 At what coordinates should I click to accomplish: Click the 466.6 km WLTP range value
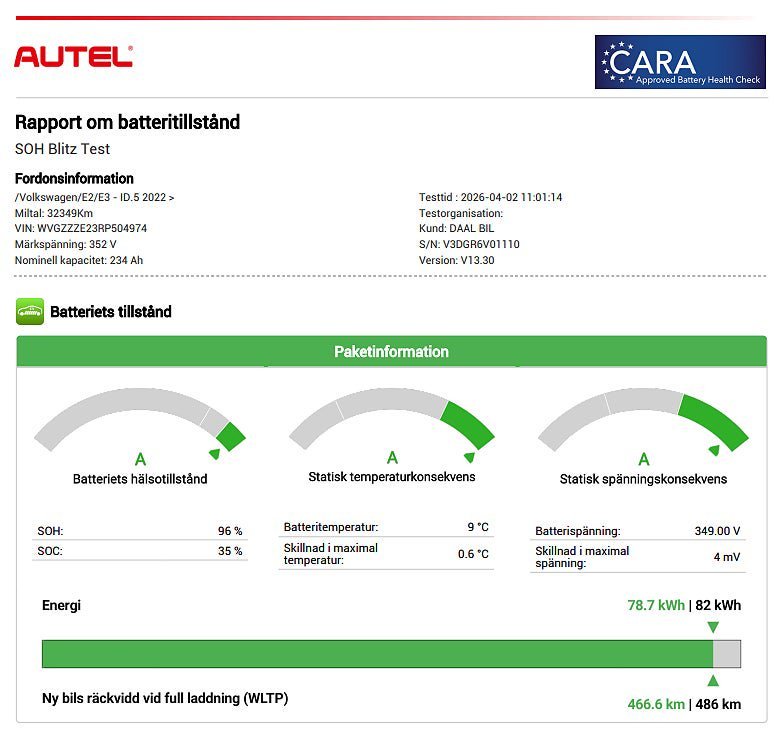pyautogui.click(x=656, y=704)
